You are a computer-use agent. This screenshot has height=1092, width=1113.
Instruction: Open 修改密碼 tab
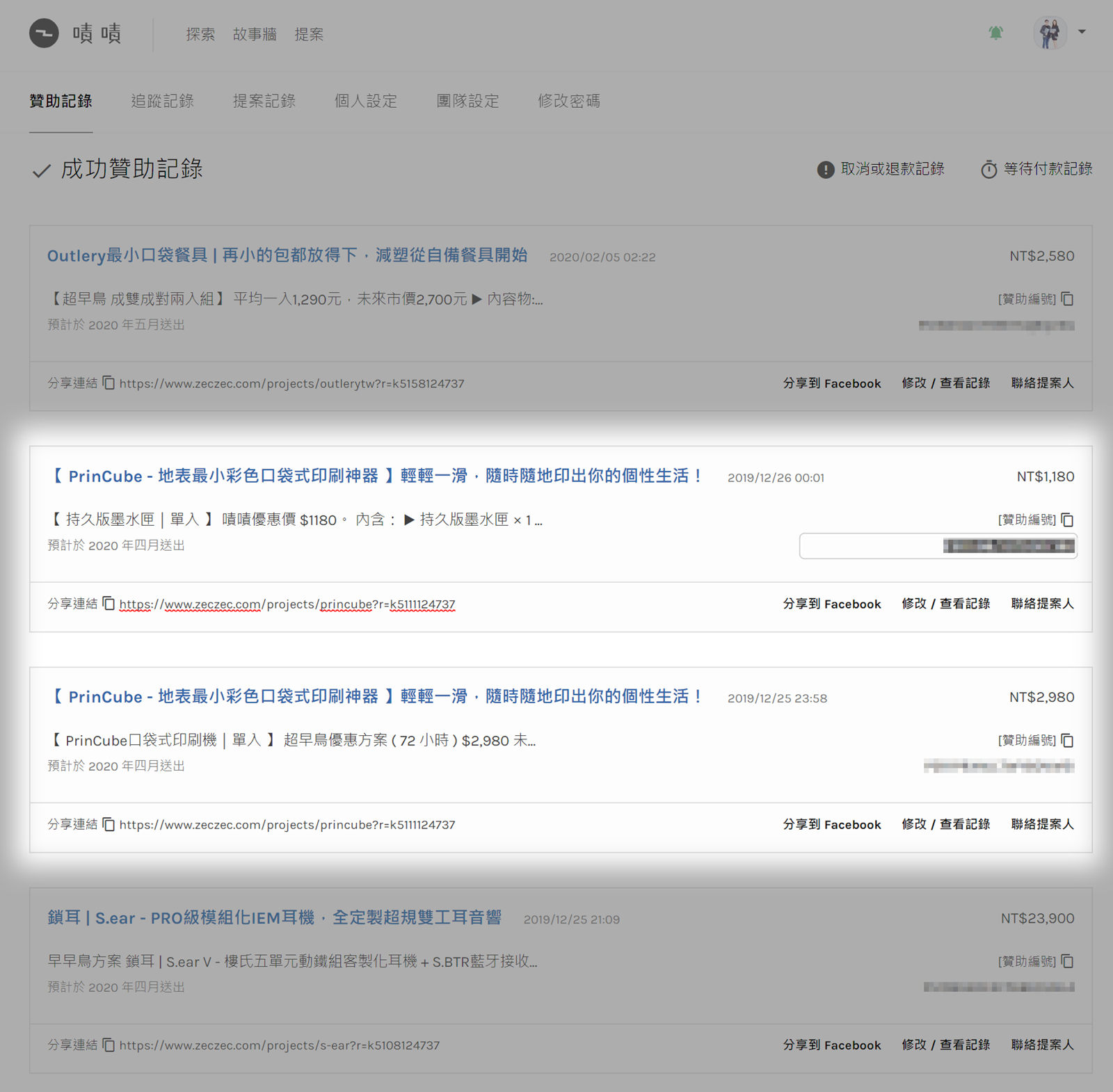569,101
